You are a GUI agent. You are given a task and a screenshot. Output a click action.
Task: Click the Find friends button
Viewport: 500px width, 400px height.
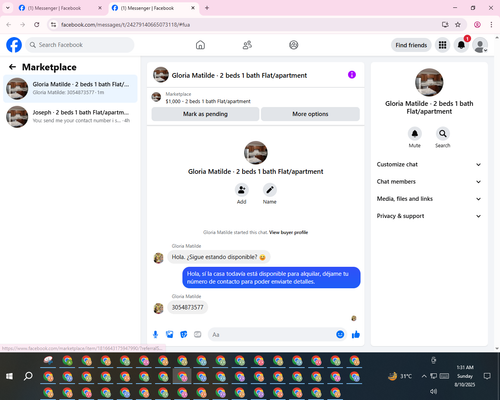[x=411, y=45]
